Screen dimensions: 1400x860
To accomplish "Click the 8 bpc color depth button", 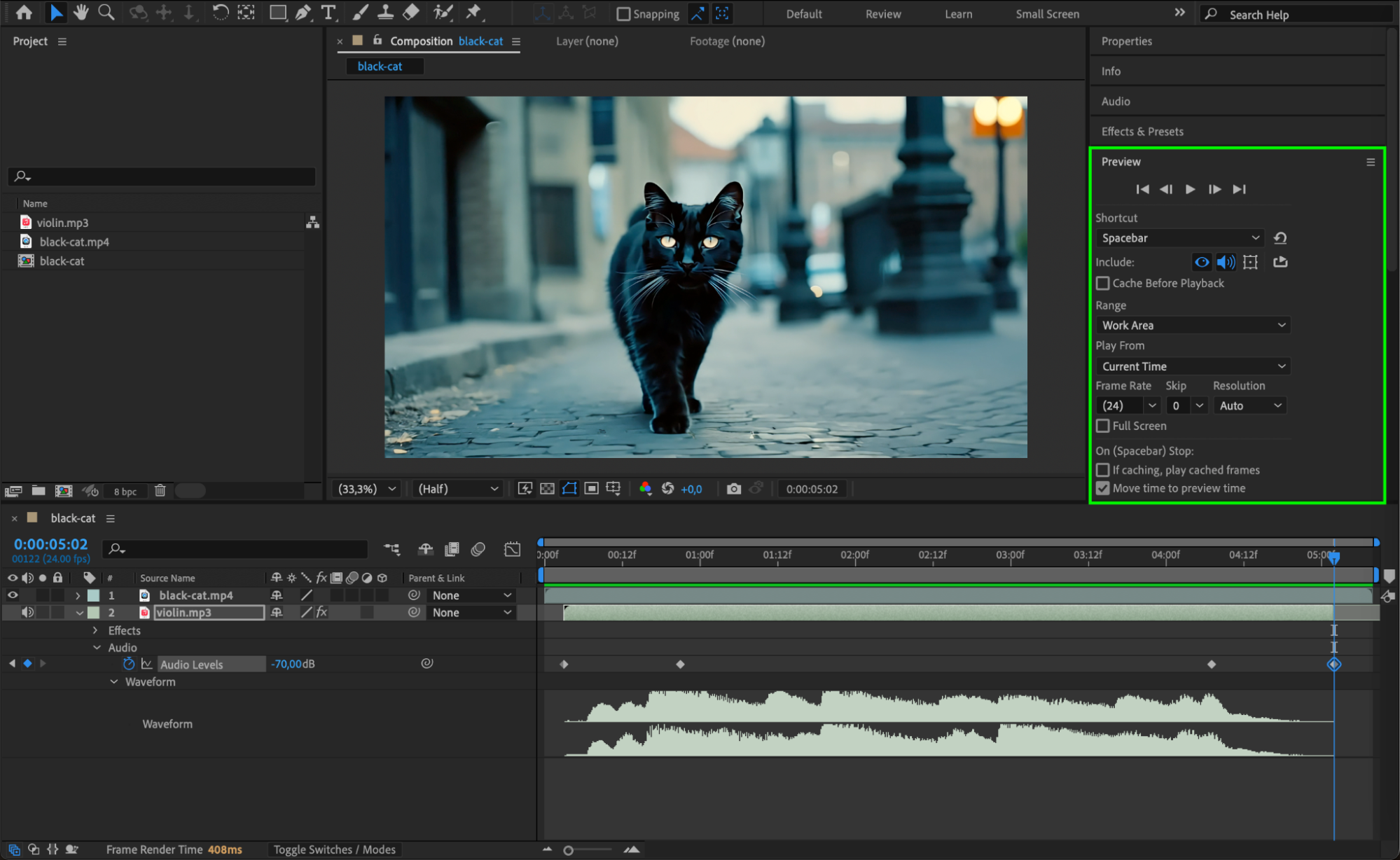I will click(x=125, y=492).
